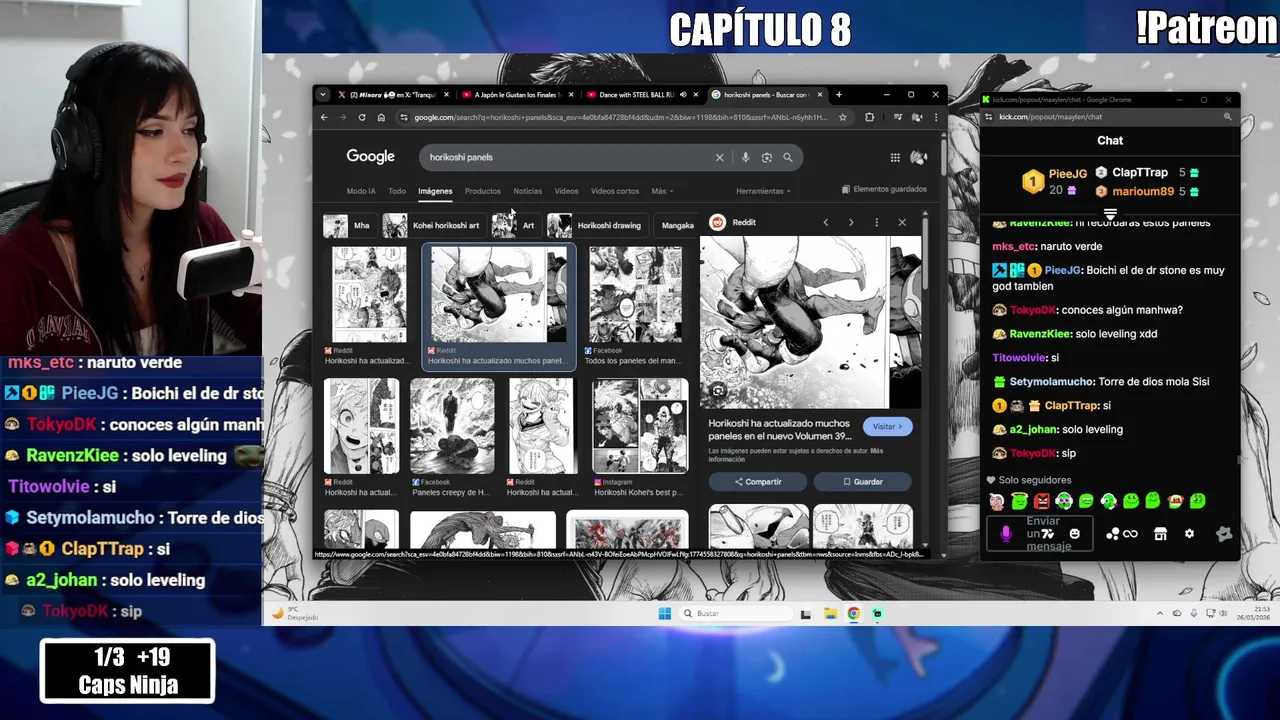Open Elementos guardados link
Image resolution: width=1280 pixels, height=720 pixels.
pos(884,189)
